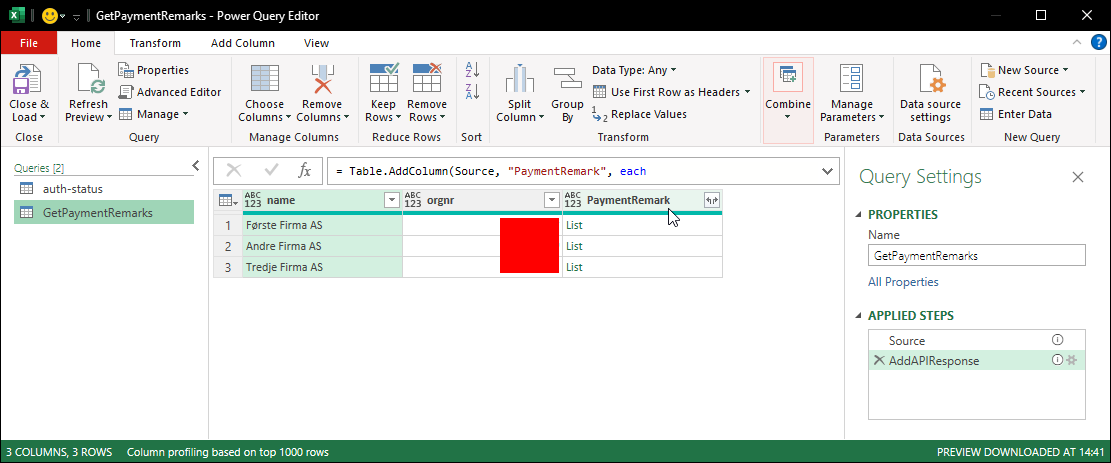Click List link in row 3
The width and height of the screenshot is (1111, 463).
(x=574, y=267)
